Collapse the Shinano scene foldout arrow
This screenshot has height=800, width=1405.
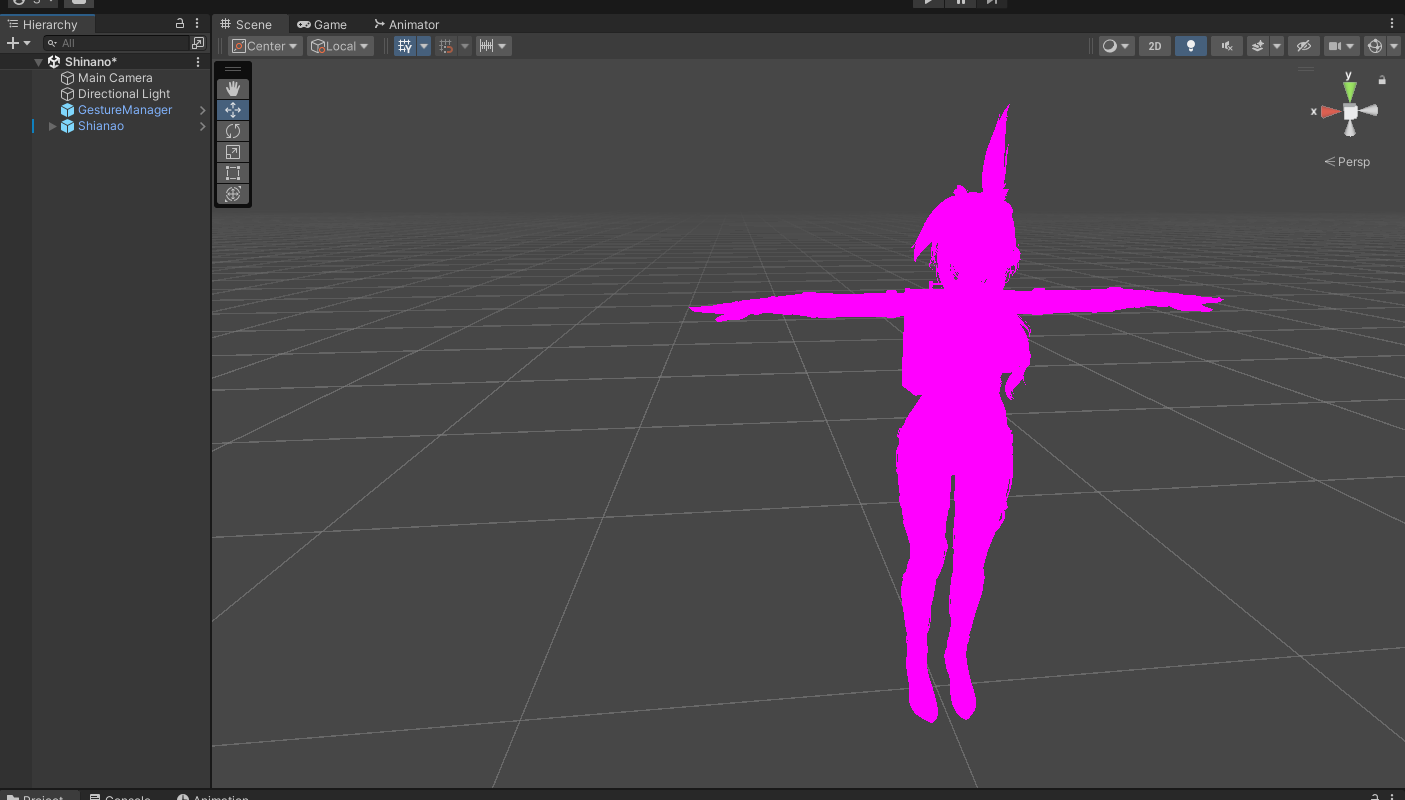(x=39, y=62)
